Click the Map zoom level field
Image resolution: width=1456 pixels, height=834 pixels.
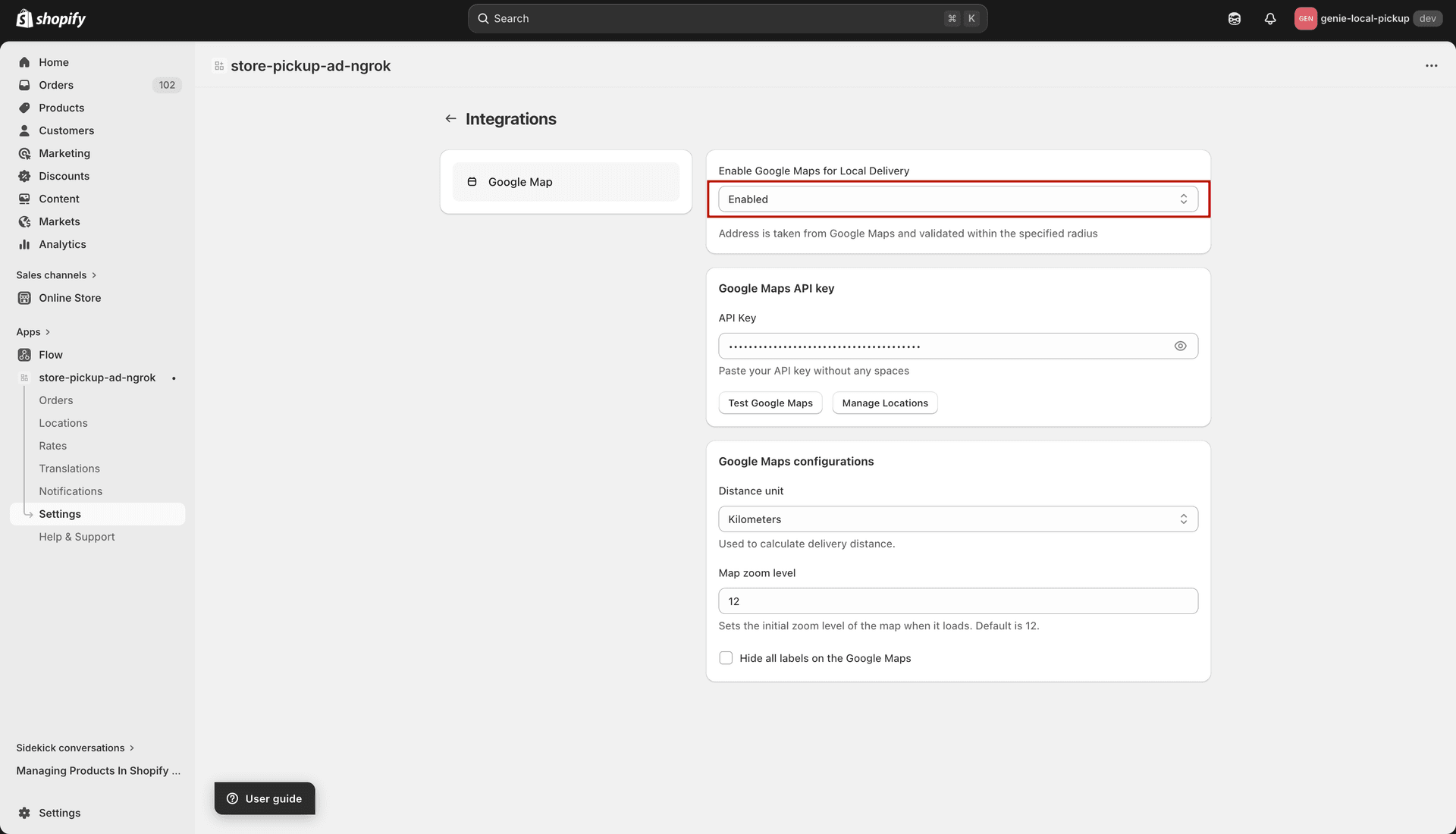[x=957, y=600]
